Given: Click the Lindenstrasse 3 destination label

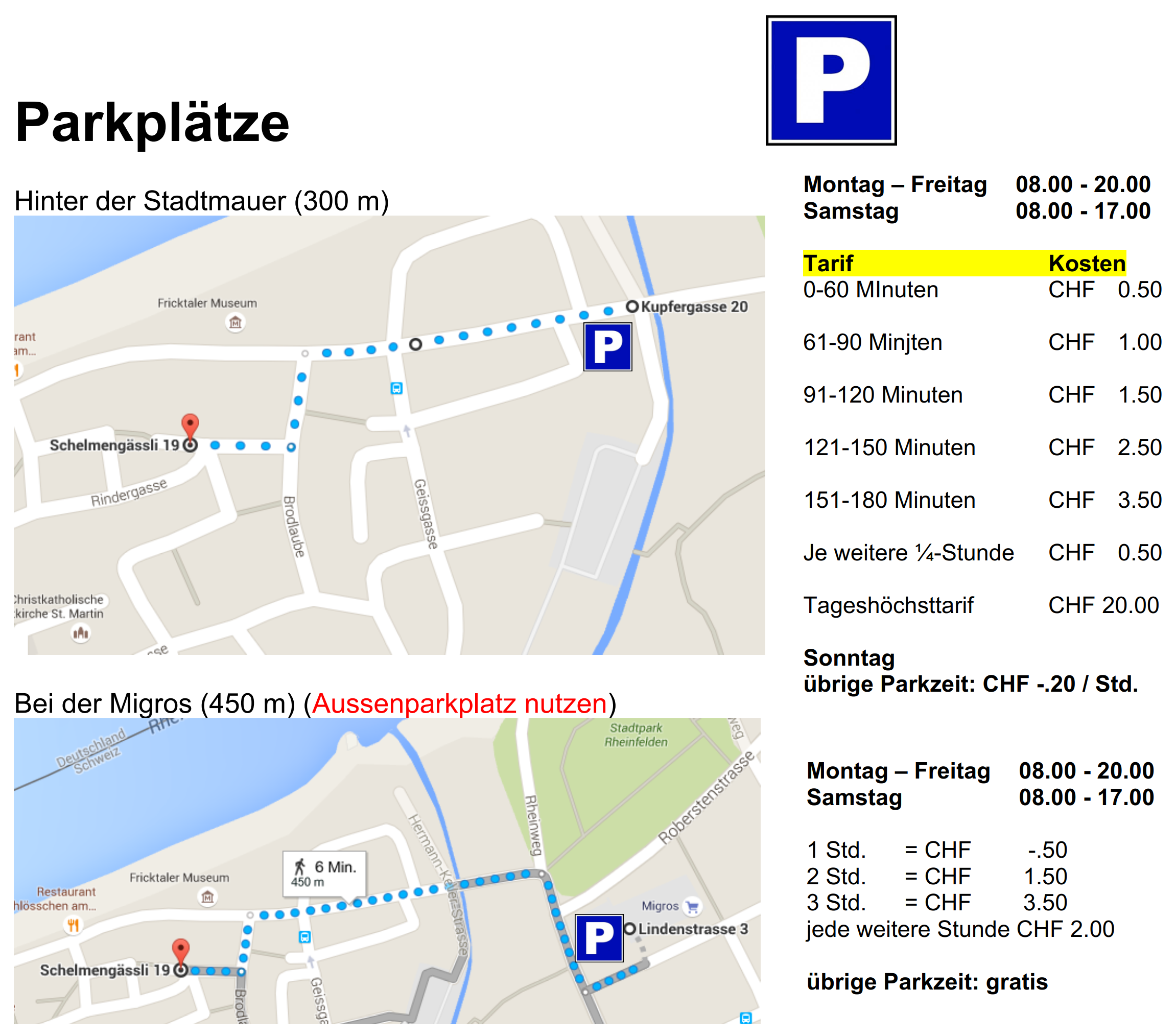Looking at the screenshot, I should (692, 929).
